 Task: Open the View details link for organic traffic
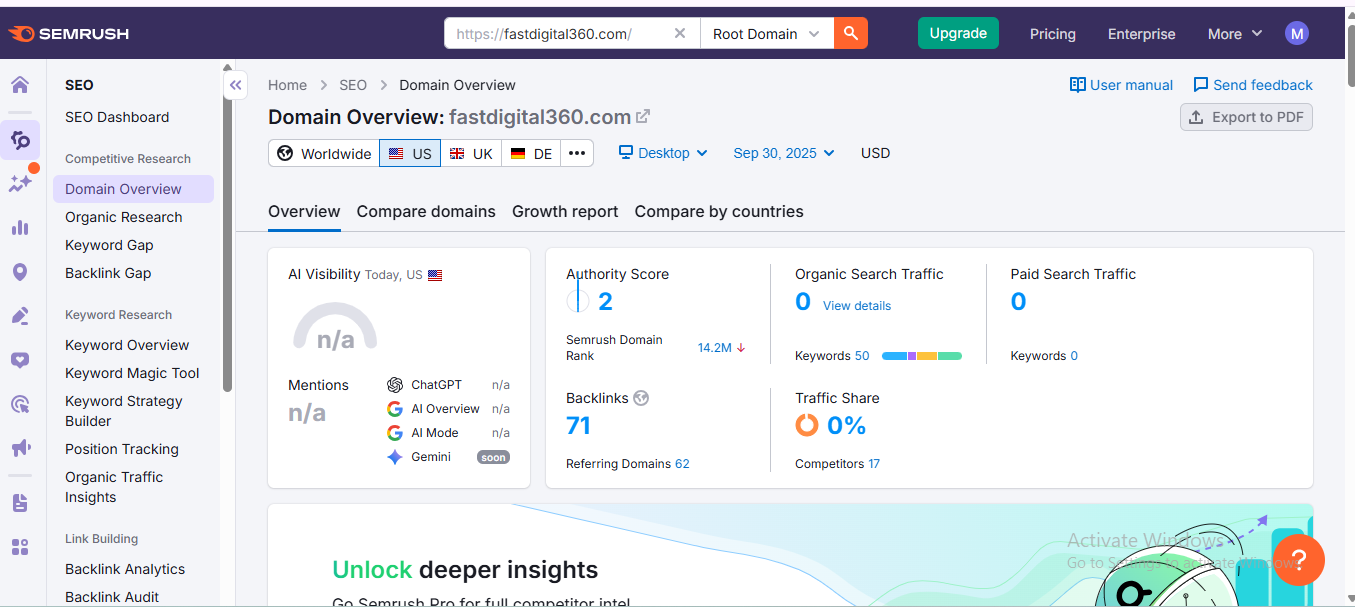coord(856,305)
